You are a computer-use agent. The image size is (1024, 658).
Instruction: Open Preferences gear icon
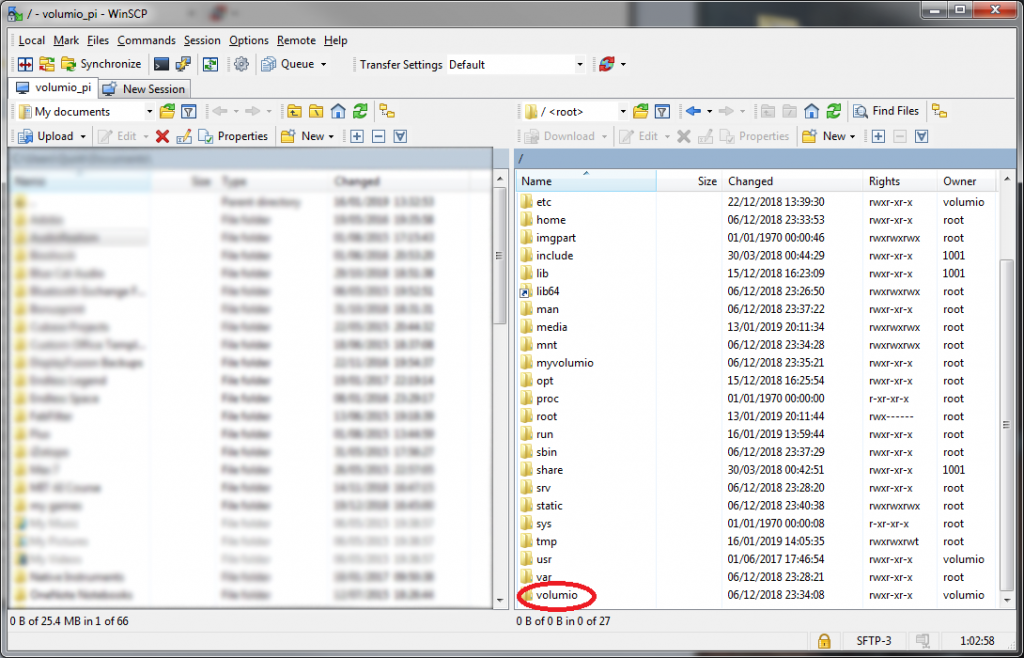click(x=241, y=64)
